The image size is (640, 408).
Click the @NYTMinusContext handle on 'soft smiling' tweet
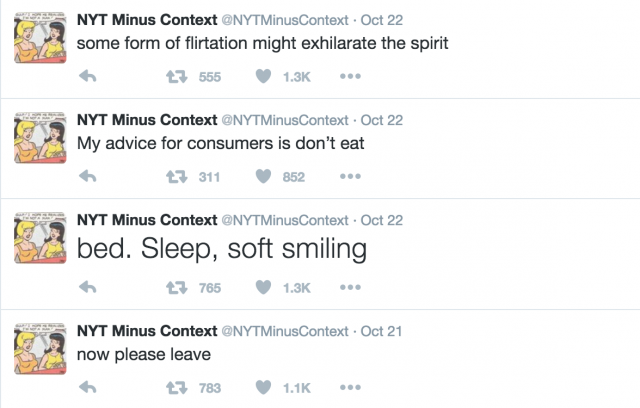(285, 220)
